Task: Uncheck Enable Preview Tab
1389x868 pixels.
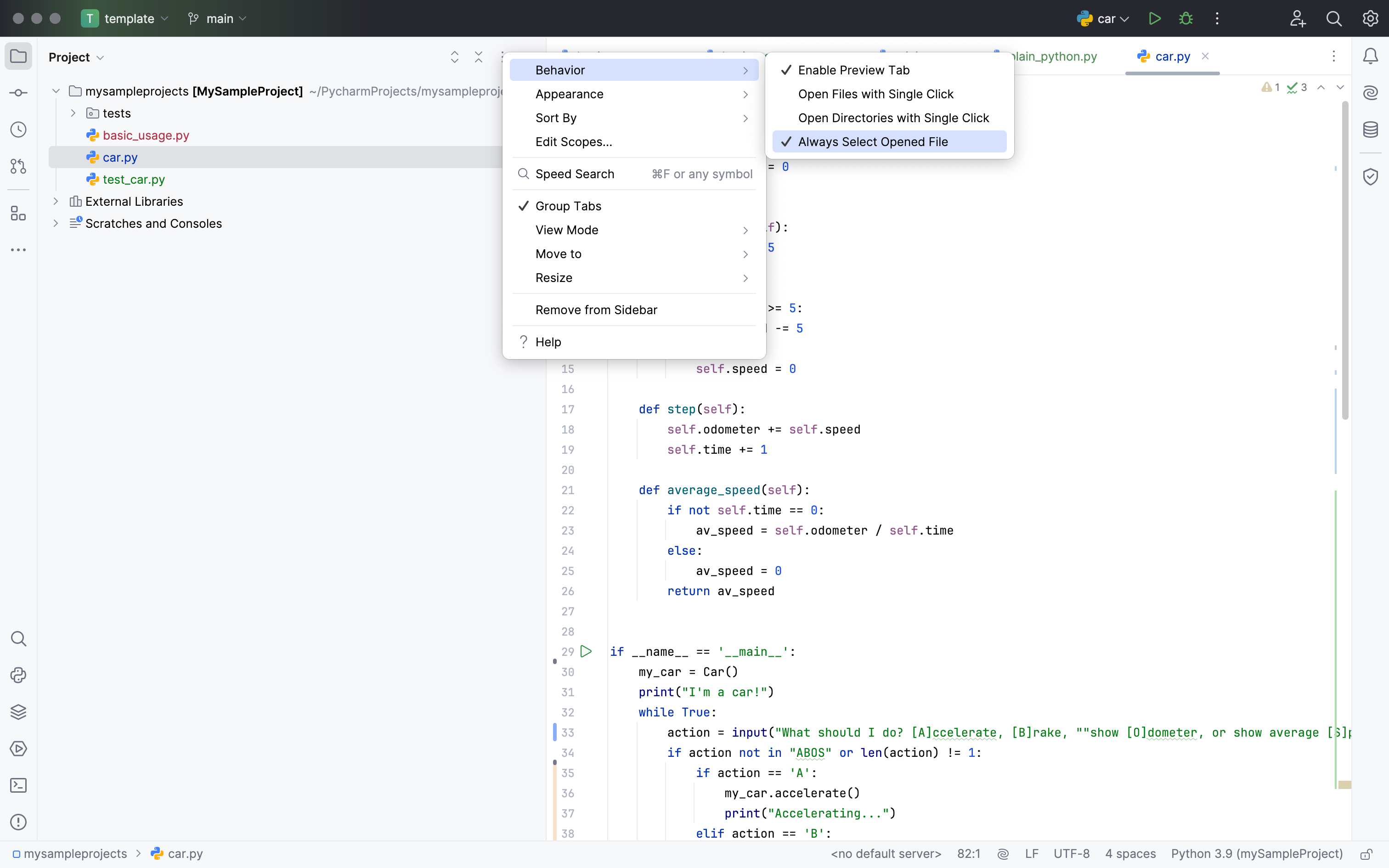Action: tap(853, 69)
